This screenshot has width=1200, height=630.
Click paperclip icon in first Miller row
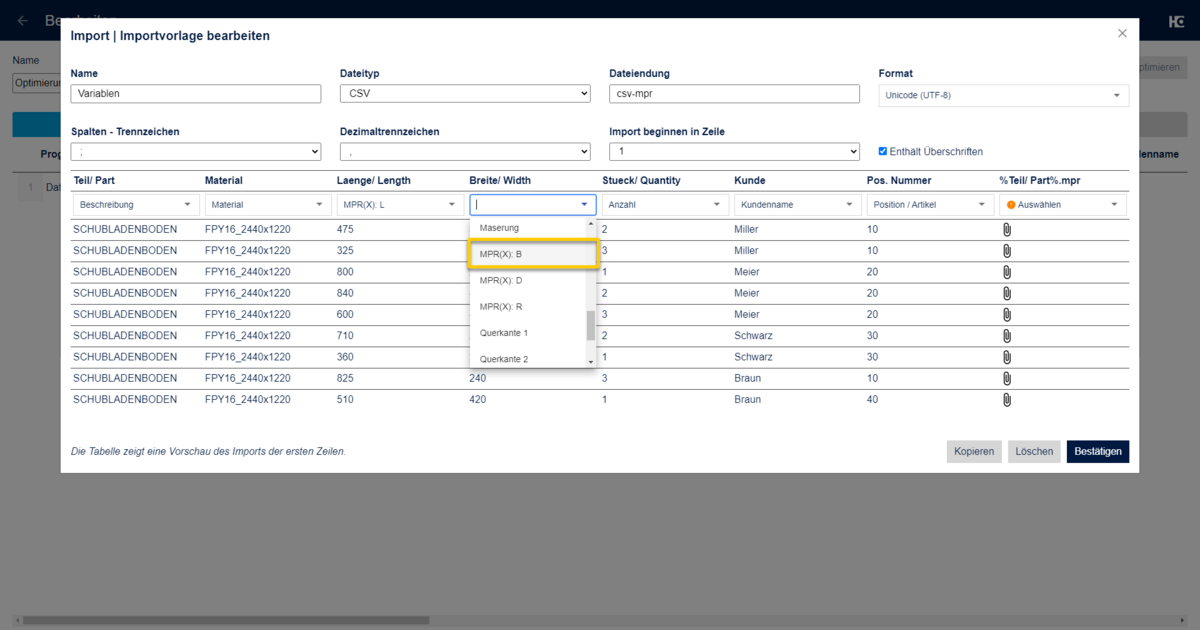click(x=1007, y=229)
